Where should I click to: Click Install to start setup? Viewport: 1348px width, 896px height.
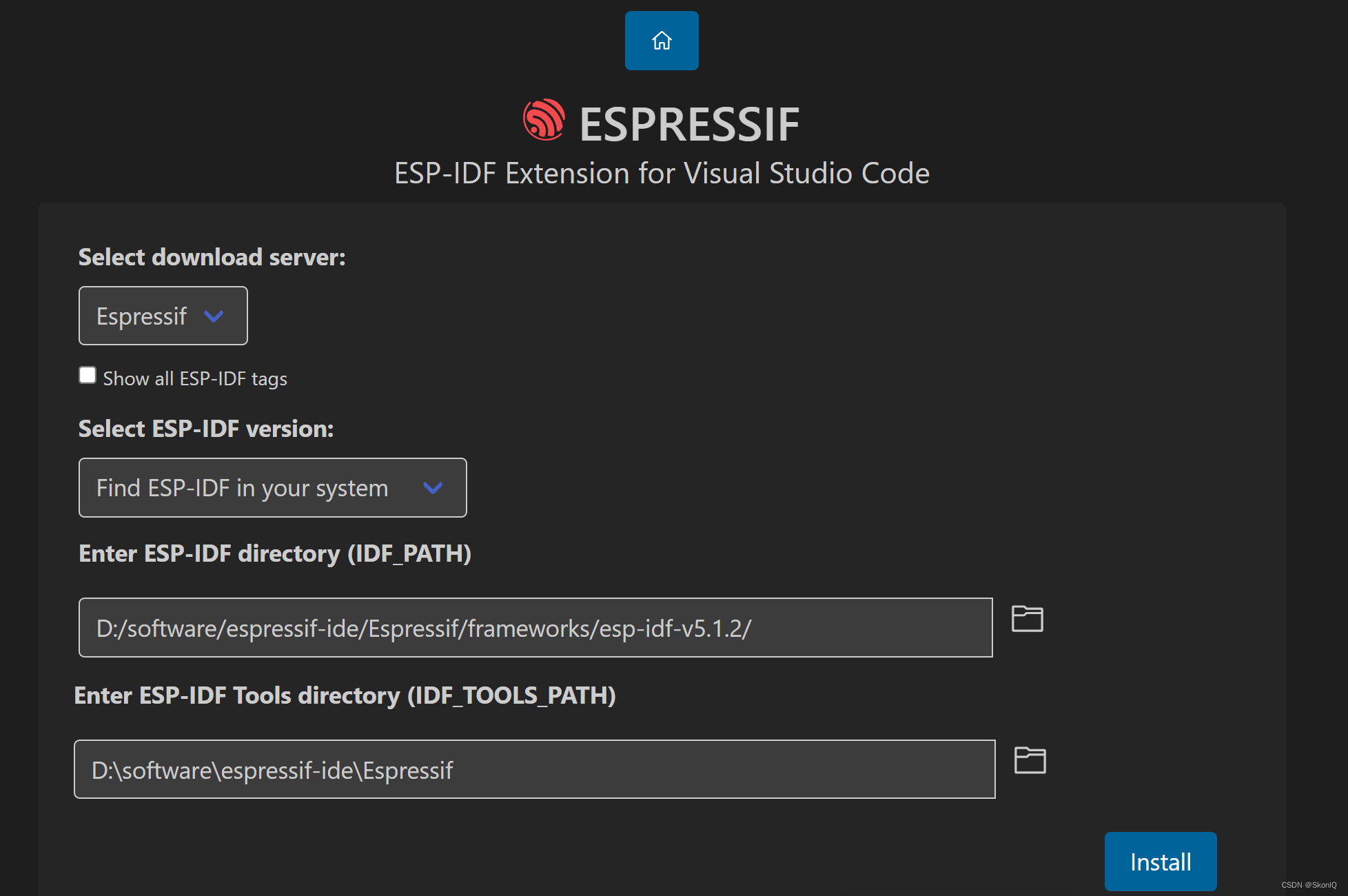(x=1161, y=861)
